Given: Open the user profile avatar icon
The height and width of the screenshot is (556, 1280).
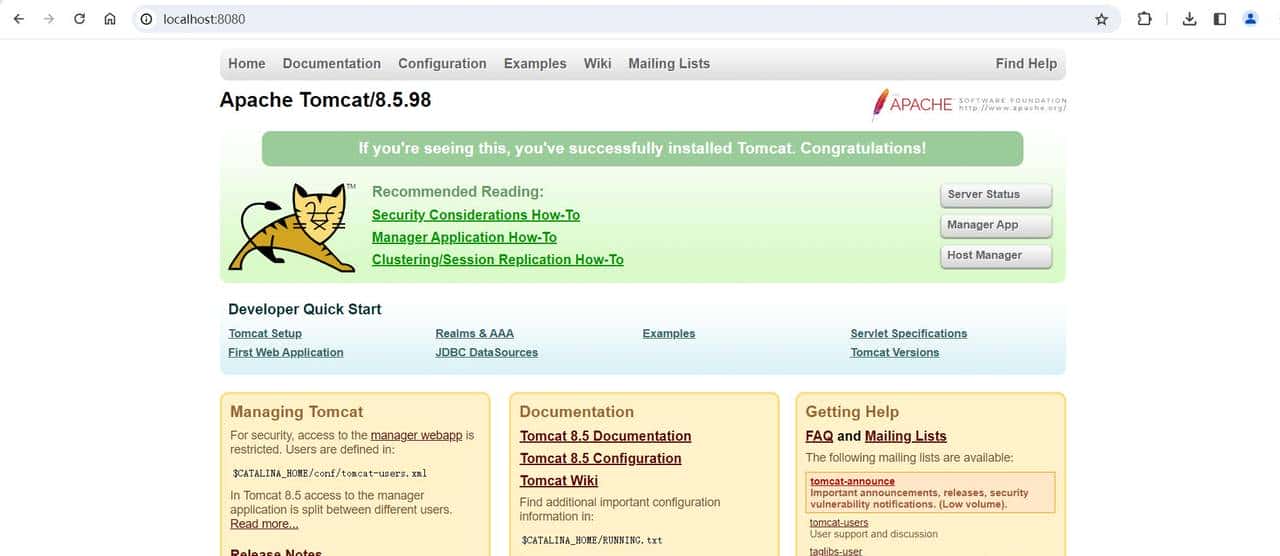Looking at the screenshot, I should point(1250,19).
